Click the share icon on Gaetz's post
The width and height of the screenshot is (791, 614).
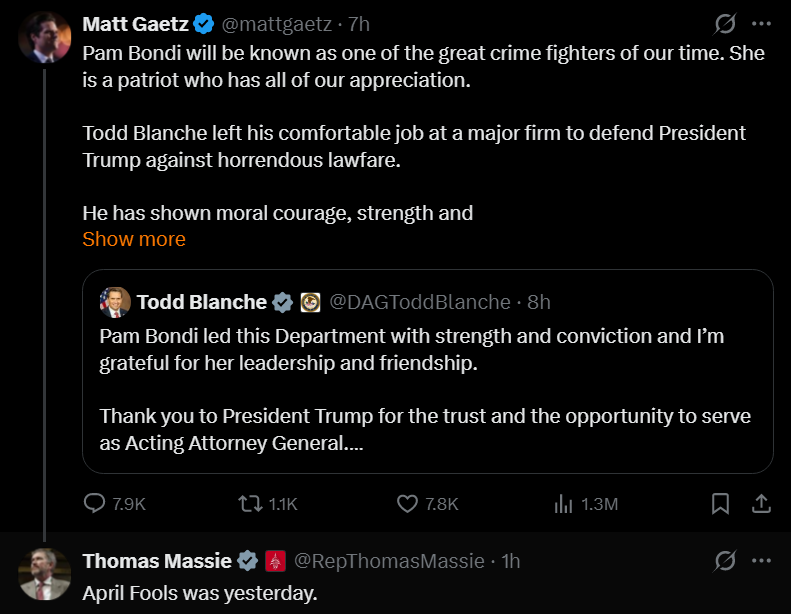760,504
